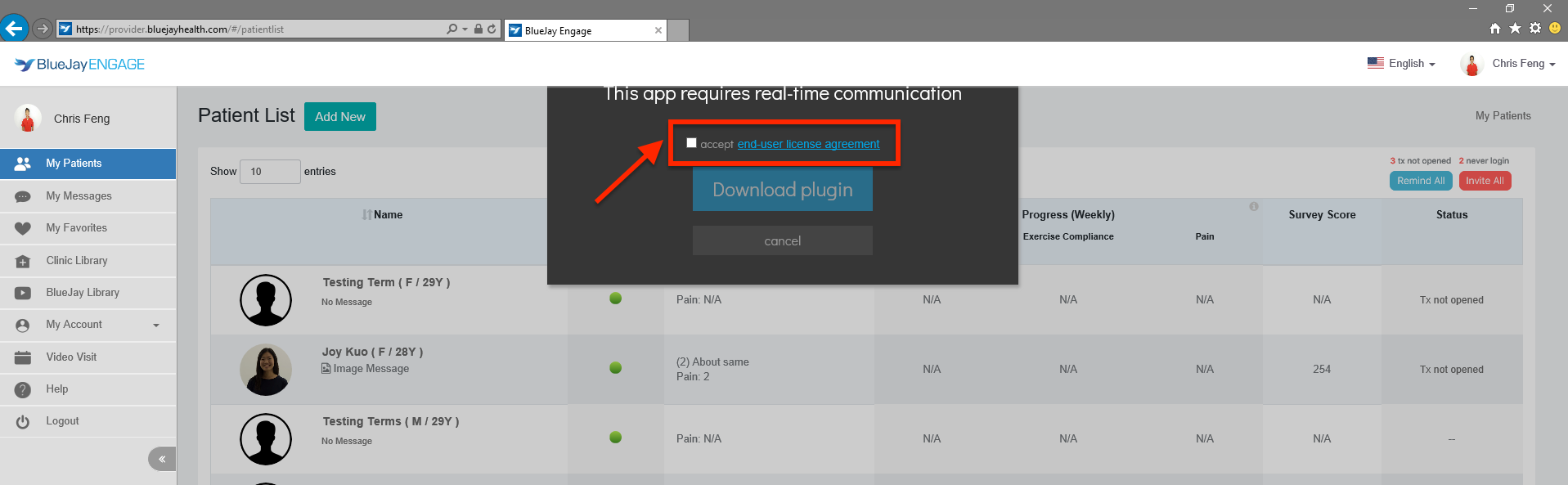Click Logout power icon

pyautogui.click(x=23, y=421)
